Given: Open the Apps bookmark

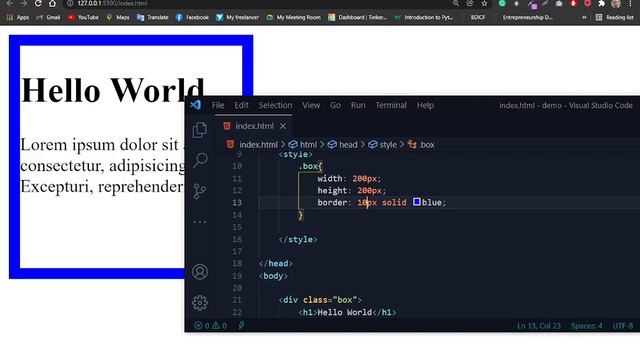Looking at the screenshot, I should [x=18, y=18].
